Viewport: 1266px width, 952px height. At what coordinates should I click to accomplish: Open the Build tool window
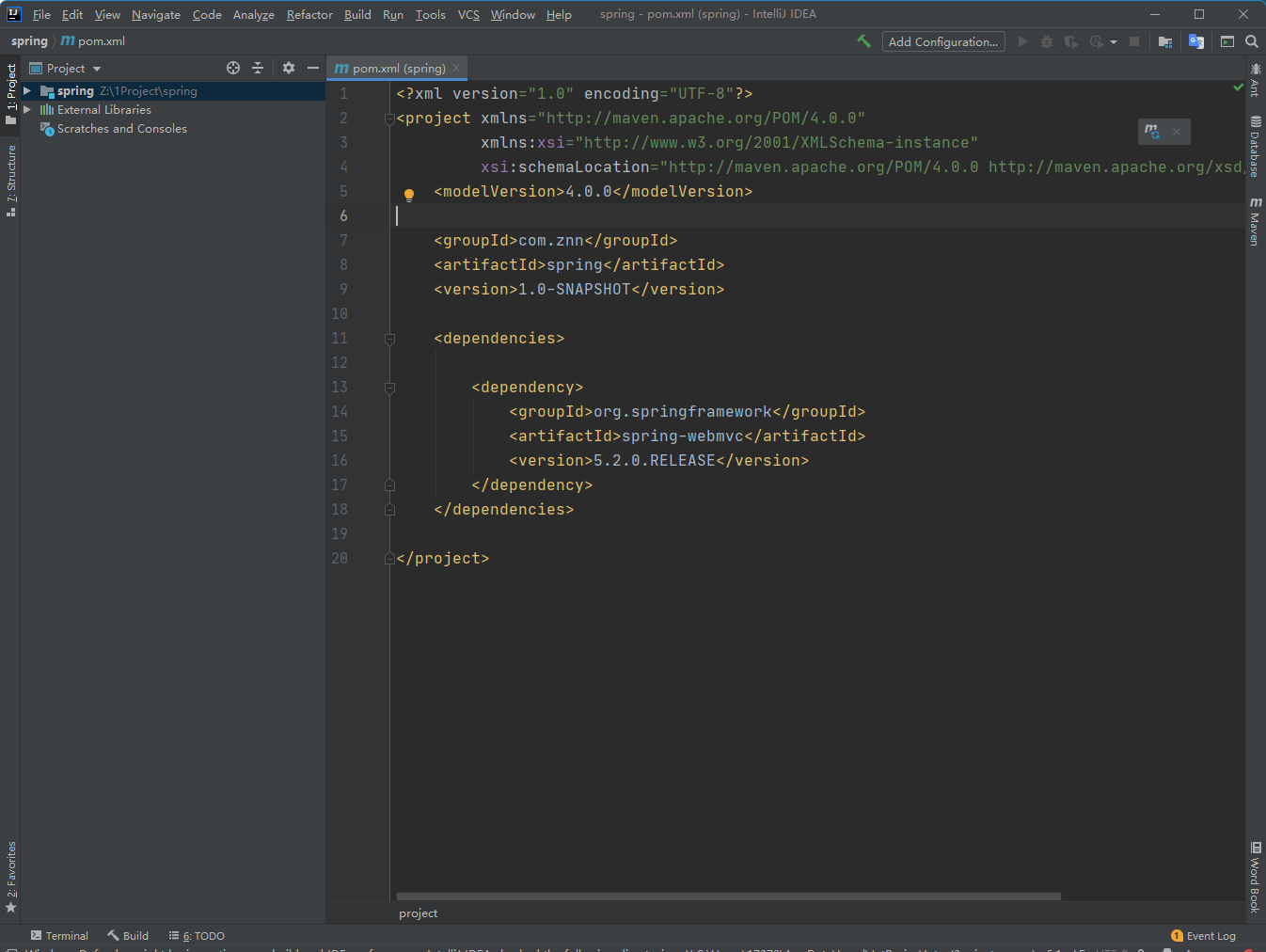point(128,936)
